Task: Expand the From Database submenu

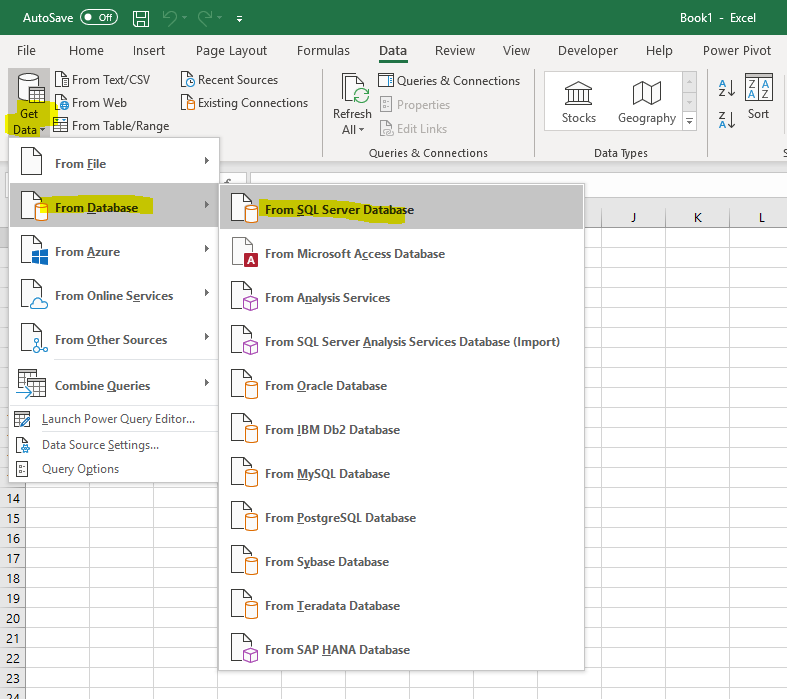Action: (114, 205)
